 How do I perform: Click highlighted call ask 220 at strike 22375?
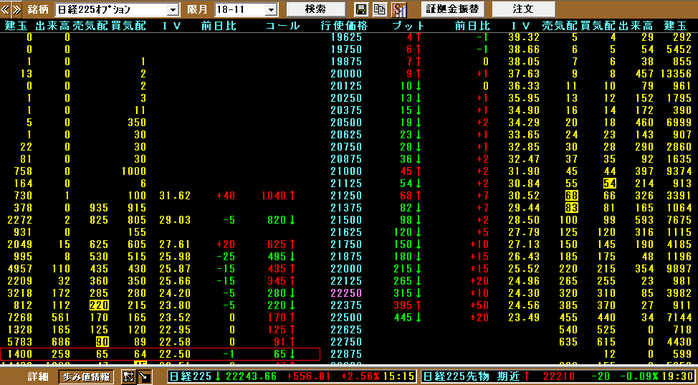[99, 305]
